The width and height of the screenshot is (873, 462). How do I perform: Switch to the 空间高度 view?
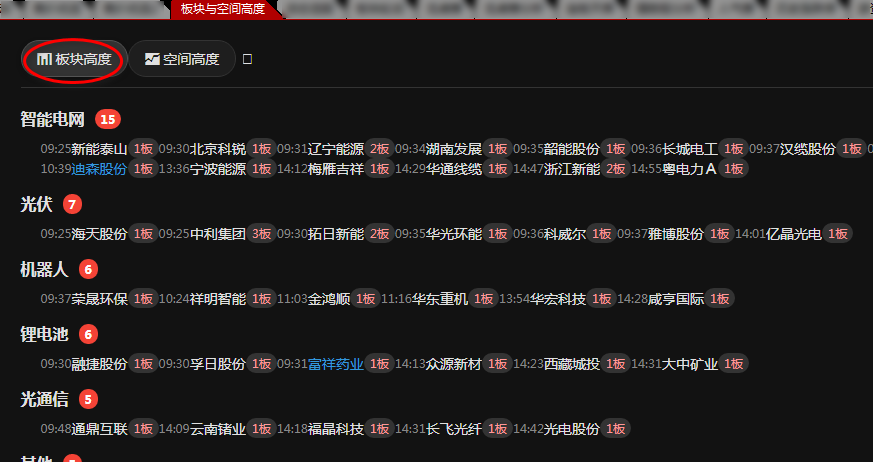pyautogui.click(x=182, y=59)
